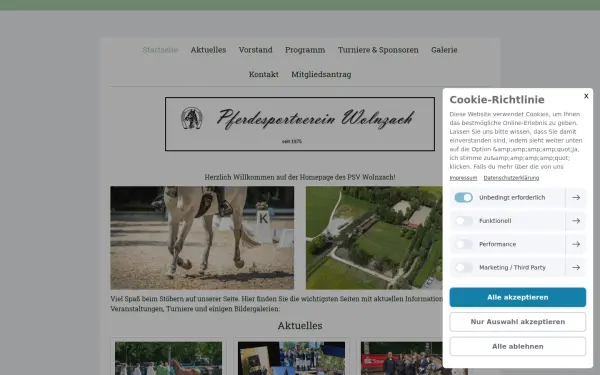Open the Kontakt menu item
The image size is (600, 375).
pyautogui.click(x=264, y=74)
